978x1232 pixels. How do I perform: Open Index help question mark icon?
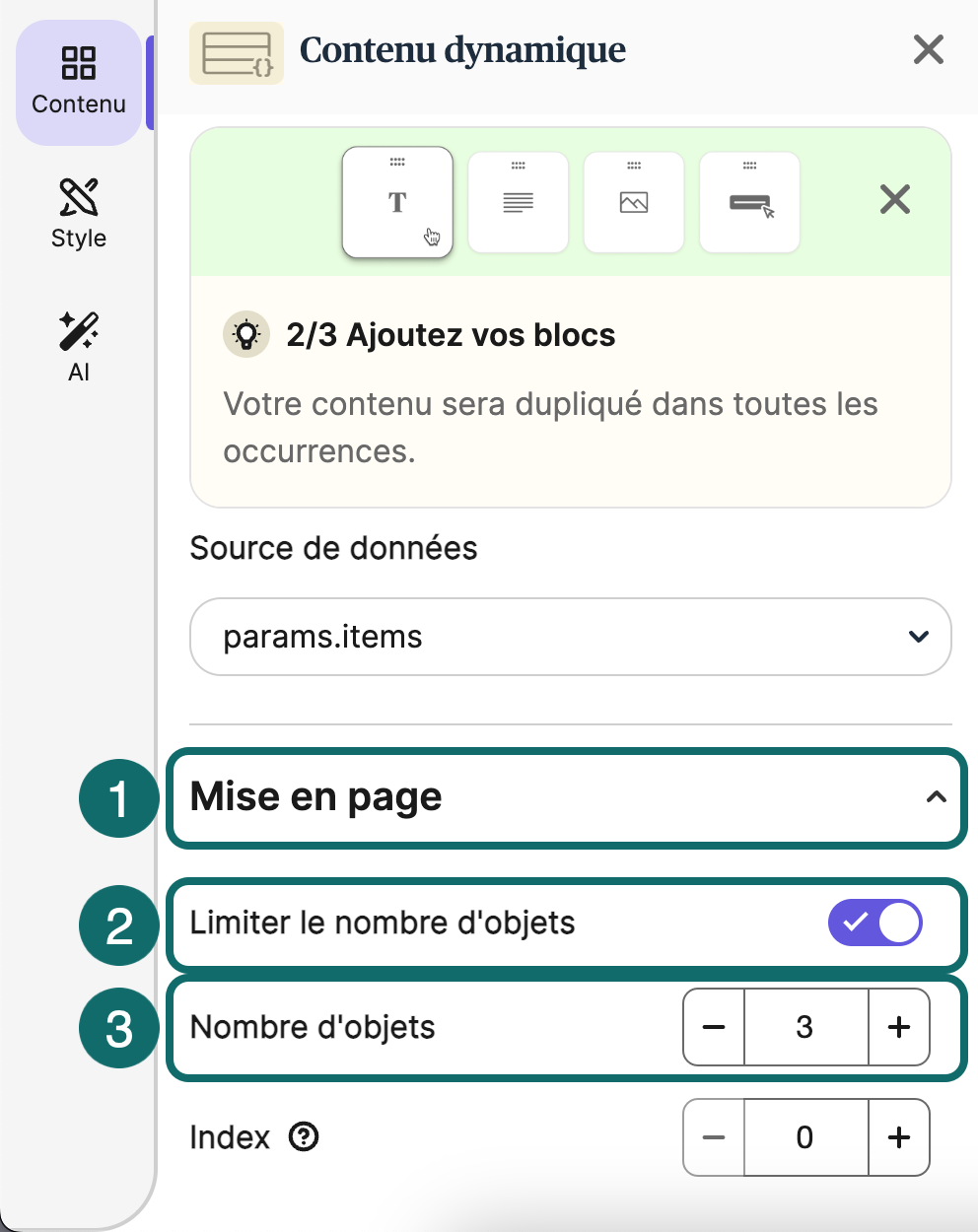coord(304,1137)
